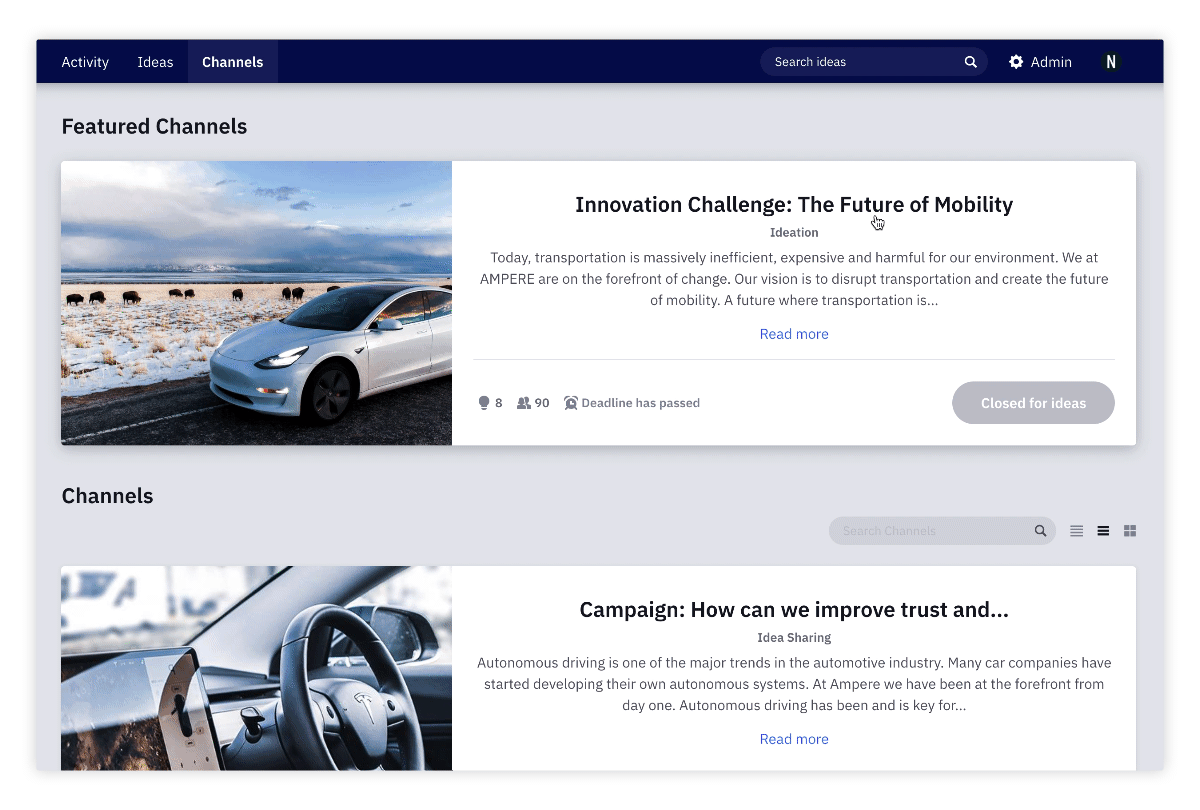Open Innovation Challenge: The Future of Mobility title
The width and height of the screenshot is (1200, 810).
tap(794, 205)
